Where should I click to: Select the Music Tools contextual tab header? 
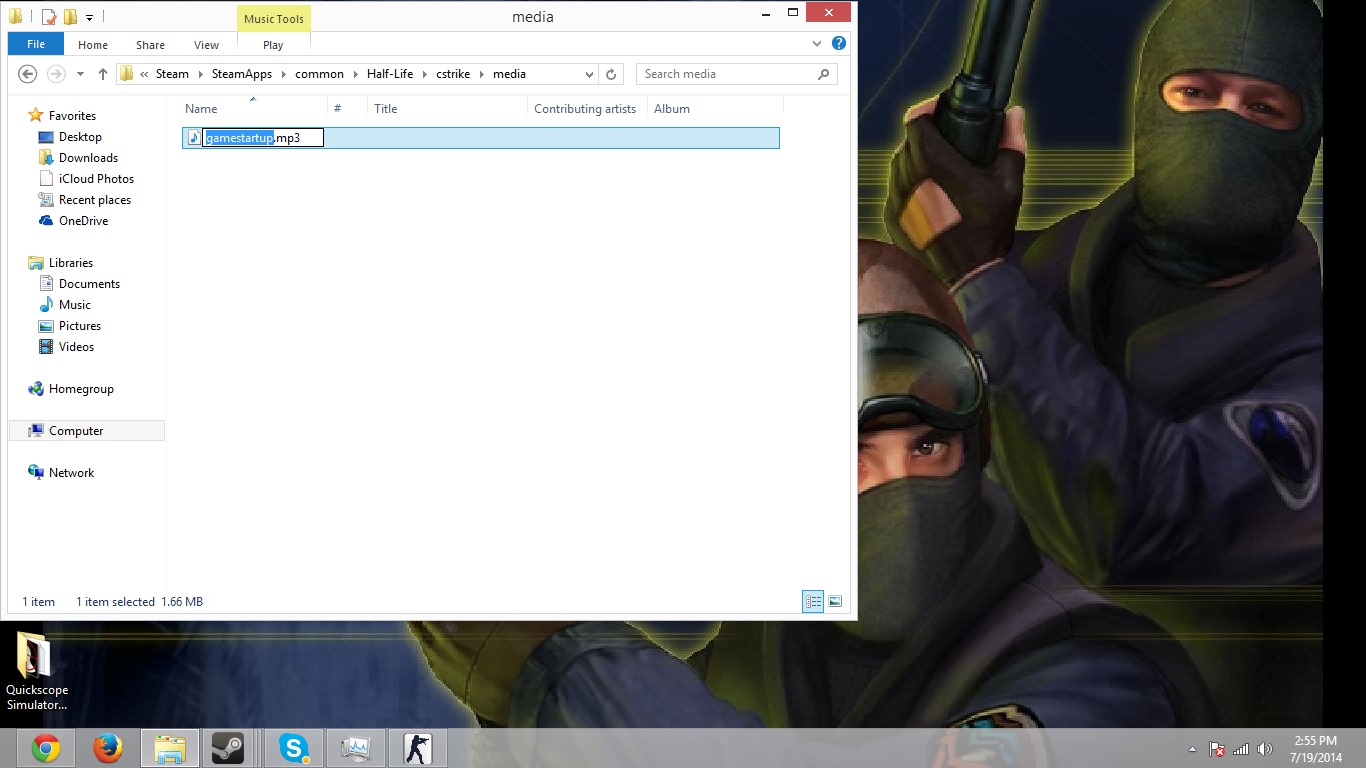[x=274, y=19]
